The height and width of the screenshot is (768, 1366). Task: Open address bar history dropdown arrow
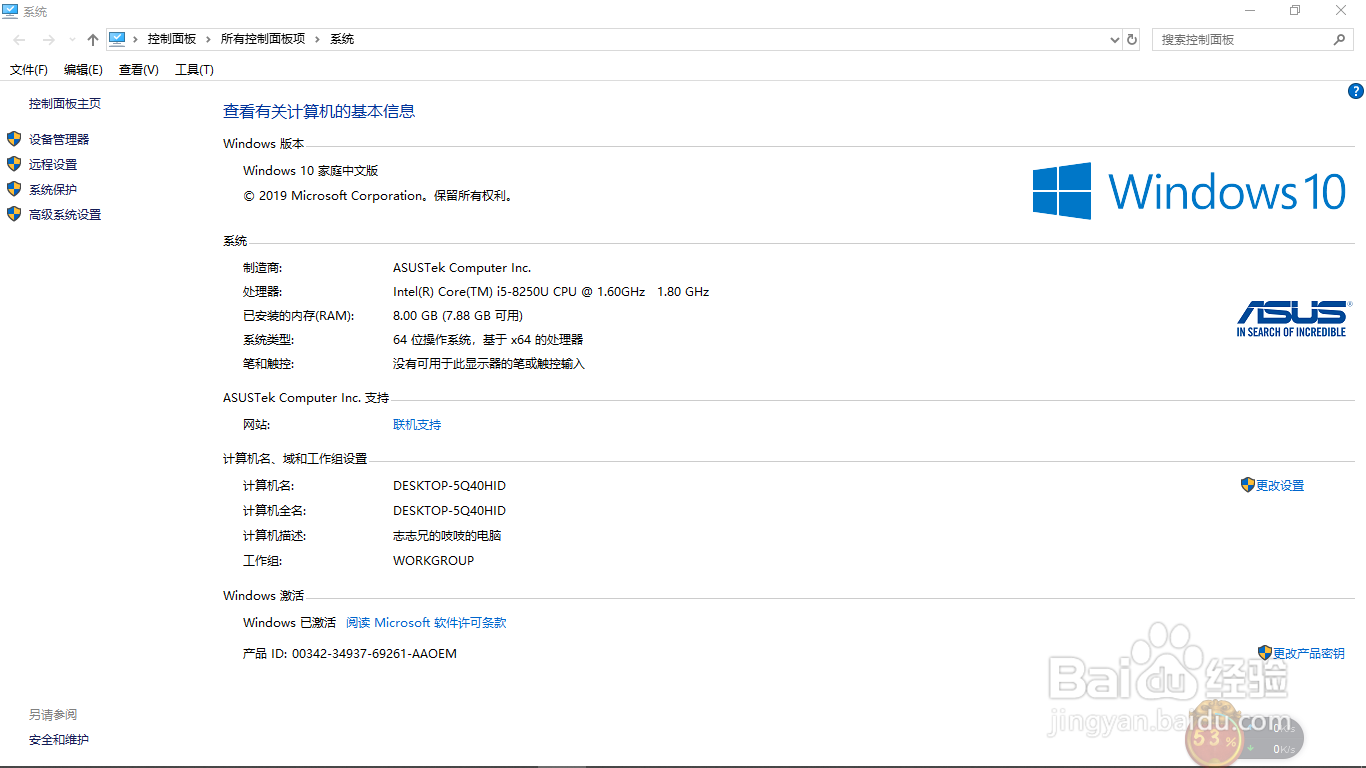1115,40
